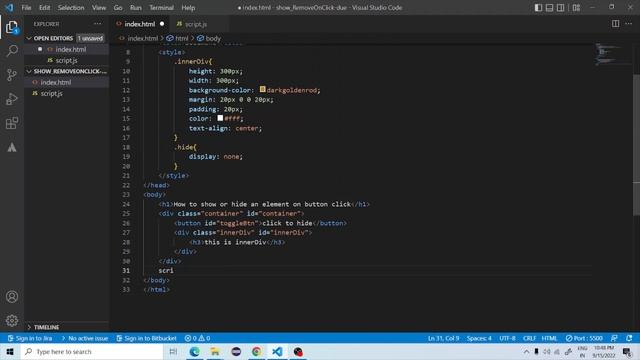Open the Explorer view in activity bar
The image size is (640, 360).
12,28
